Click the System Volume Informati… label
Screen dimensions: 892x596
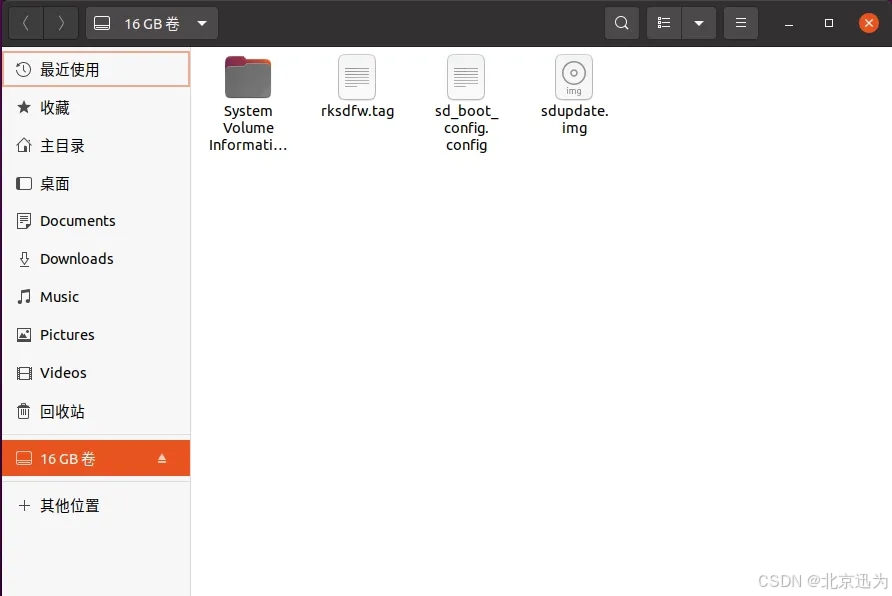248,128
